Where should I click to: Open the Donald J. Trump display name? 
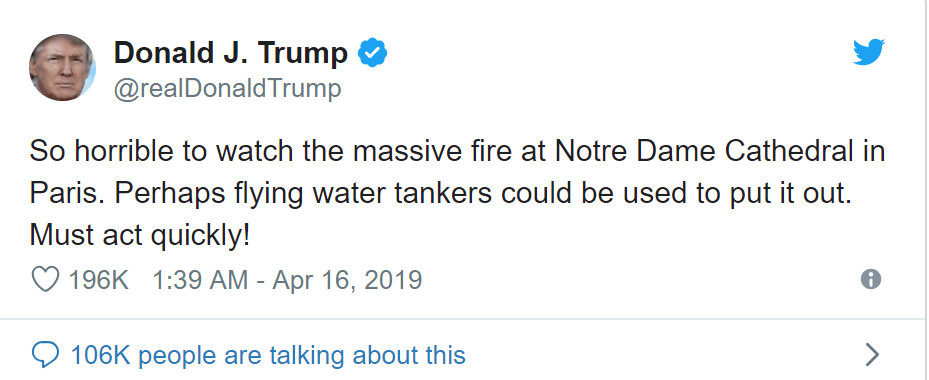pyautogui.click(x=230, y=53)
